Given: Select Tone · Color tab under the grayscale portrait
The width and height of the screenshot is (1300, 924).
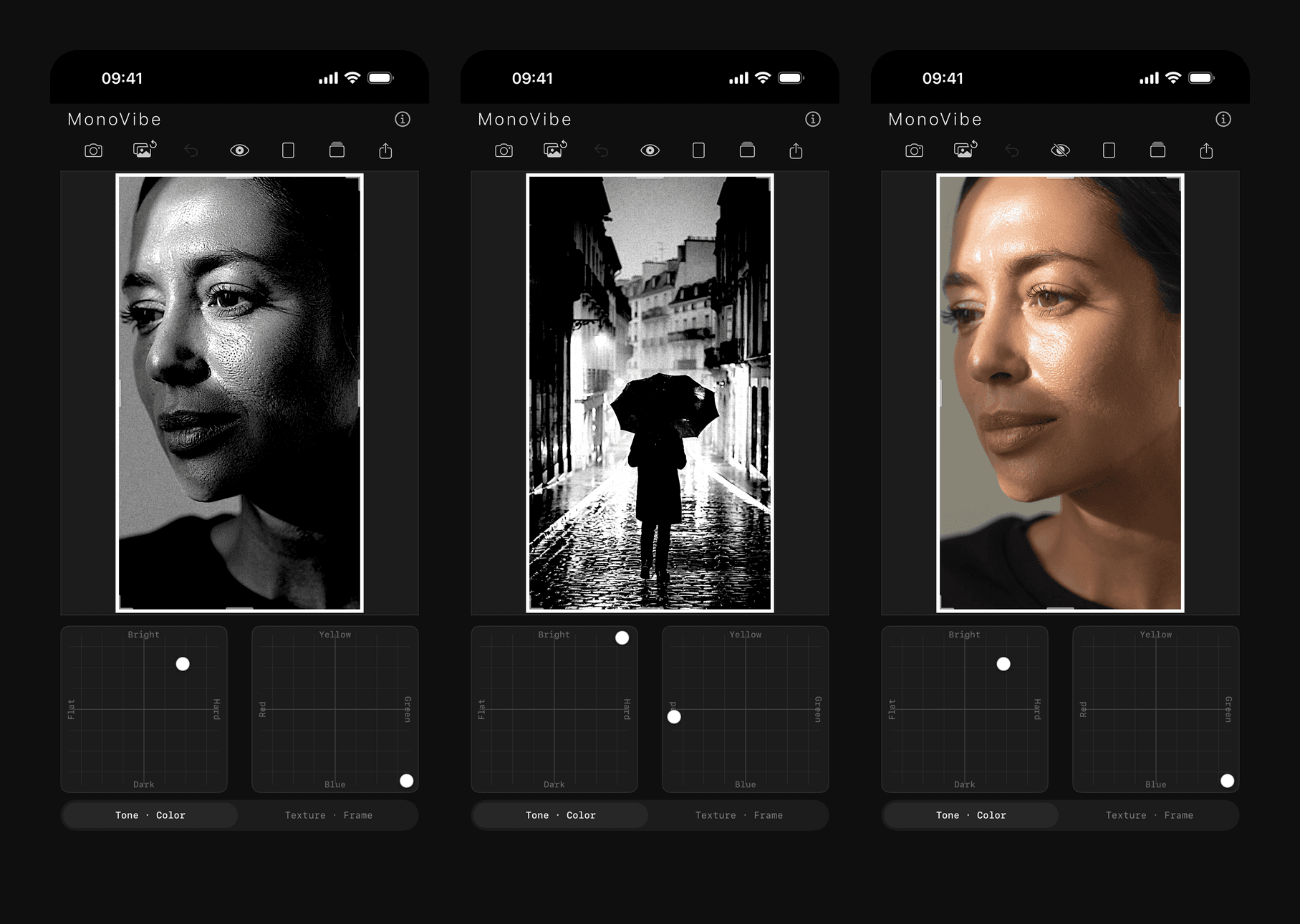Looking at the screenshot, I should (x=150, y=815).
